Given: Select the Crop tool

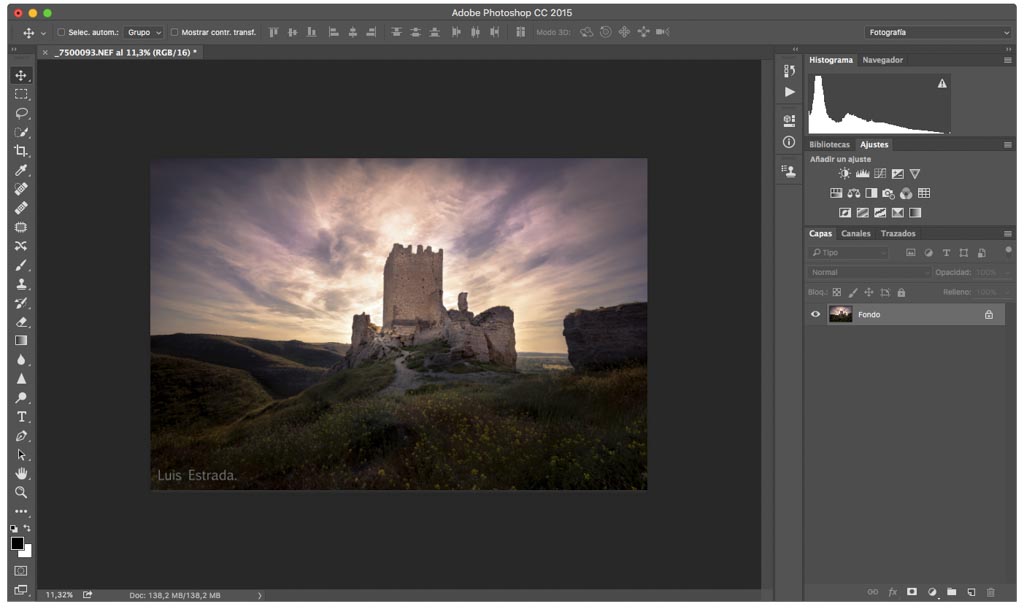Looking at the screenshot, I should (x=20, y=151).
